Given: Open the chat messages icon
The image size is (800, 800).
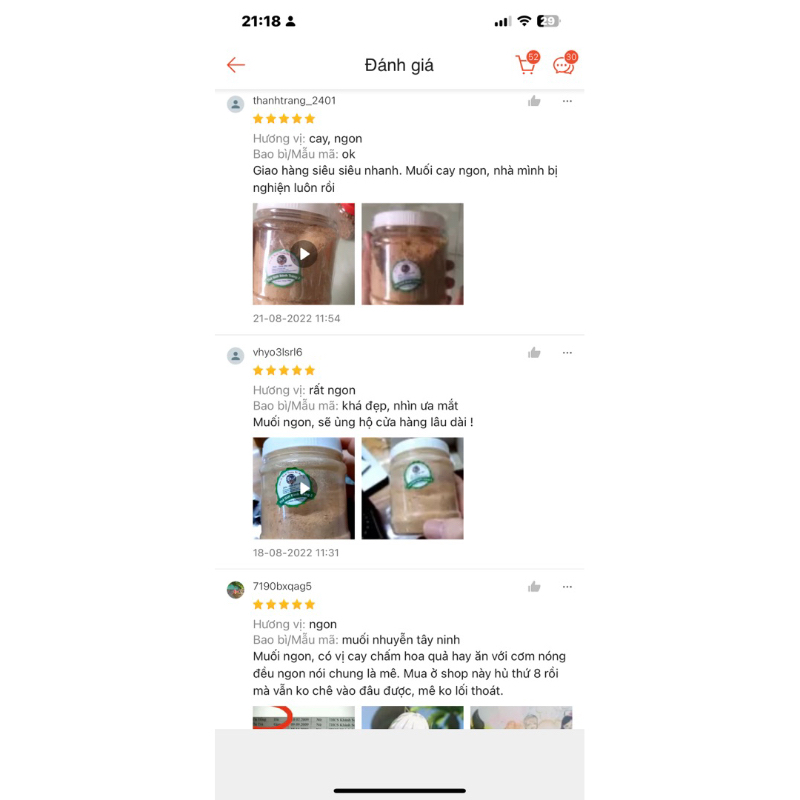Looking at the screenshot, I should click(564, 64).
